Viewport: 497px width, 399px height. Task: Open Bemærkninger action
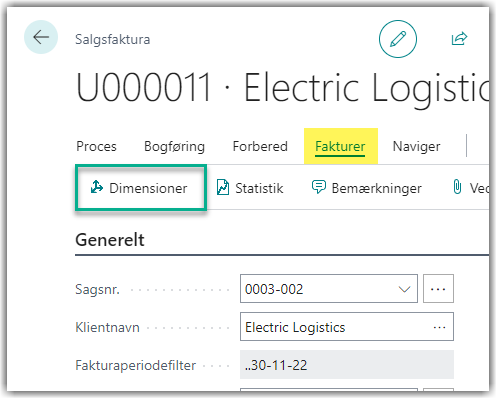tap(367, 188)
